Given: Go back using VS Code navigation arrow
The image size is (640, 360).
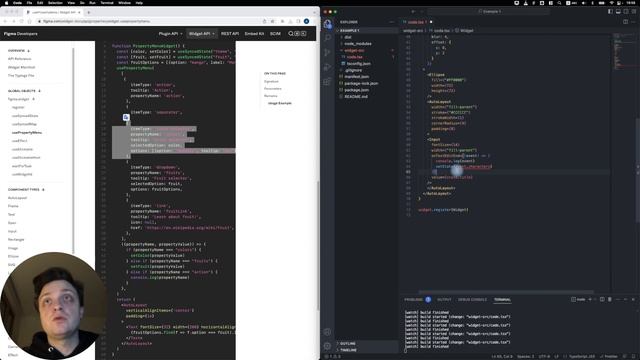Looking at the screenshot, I should [413, 11].
